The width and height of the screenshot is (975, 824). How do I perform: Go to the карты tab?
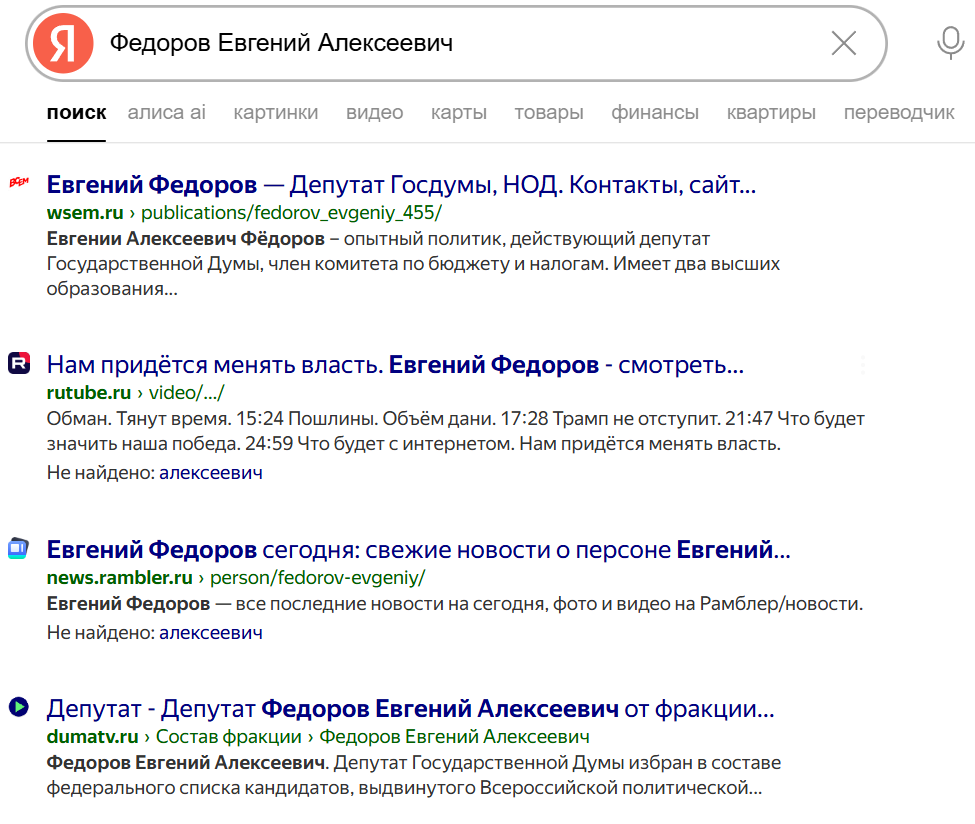click(x=459, y=113)
